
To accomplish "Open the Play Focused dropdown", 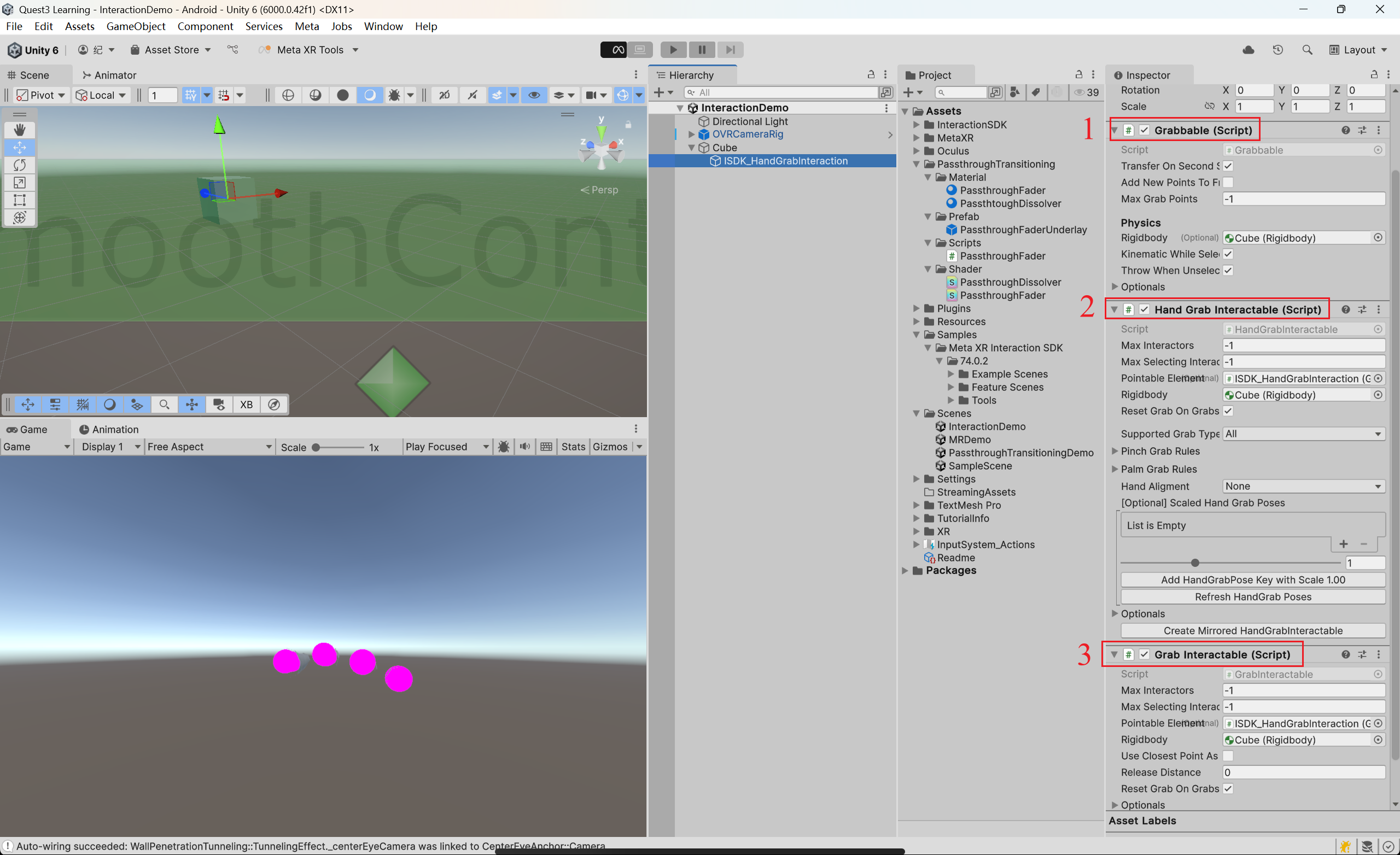I will pyautogui.click(x=447, y=447).
